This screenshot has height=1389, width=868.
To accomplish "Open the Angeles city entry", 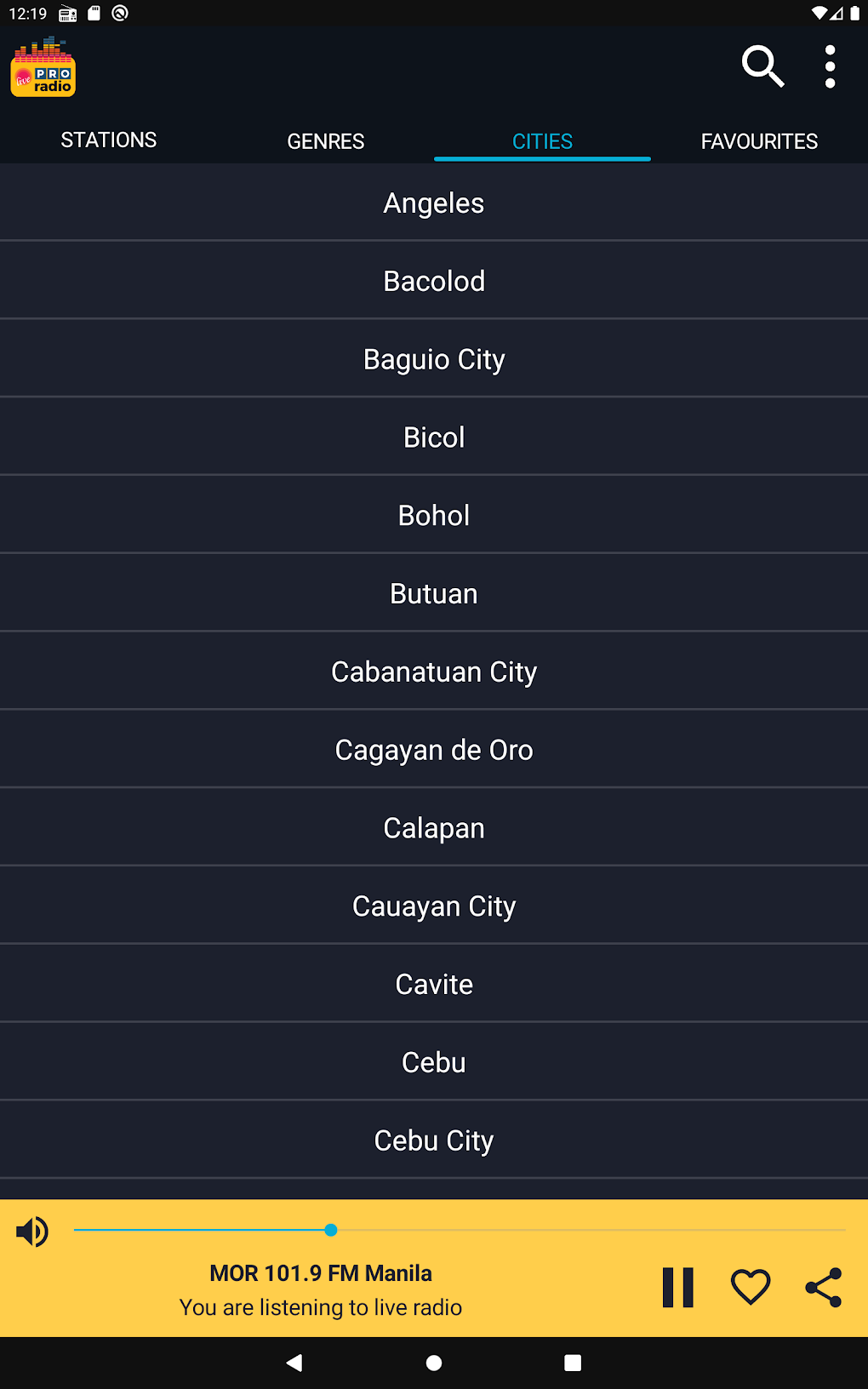I will coord(434,203).
